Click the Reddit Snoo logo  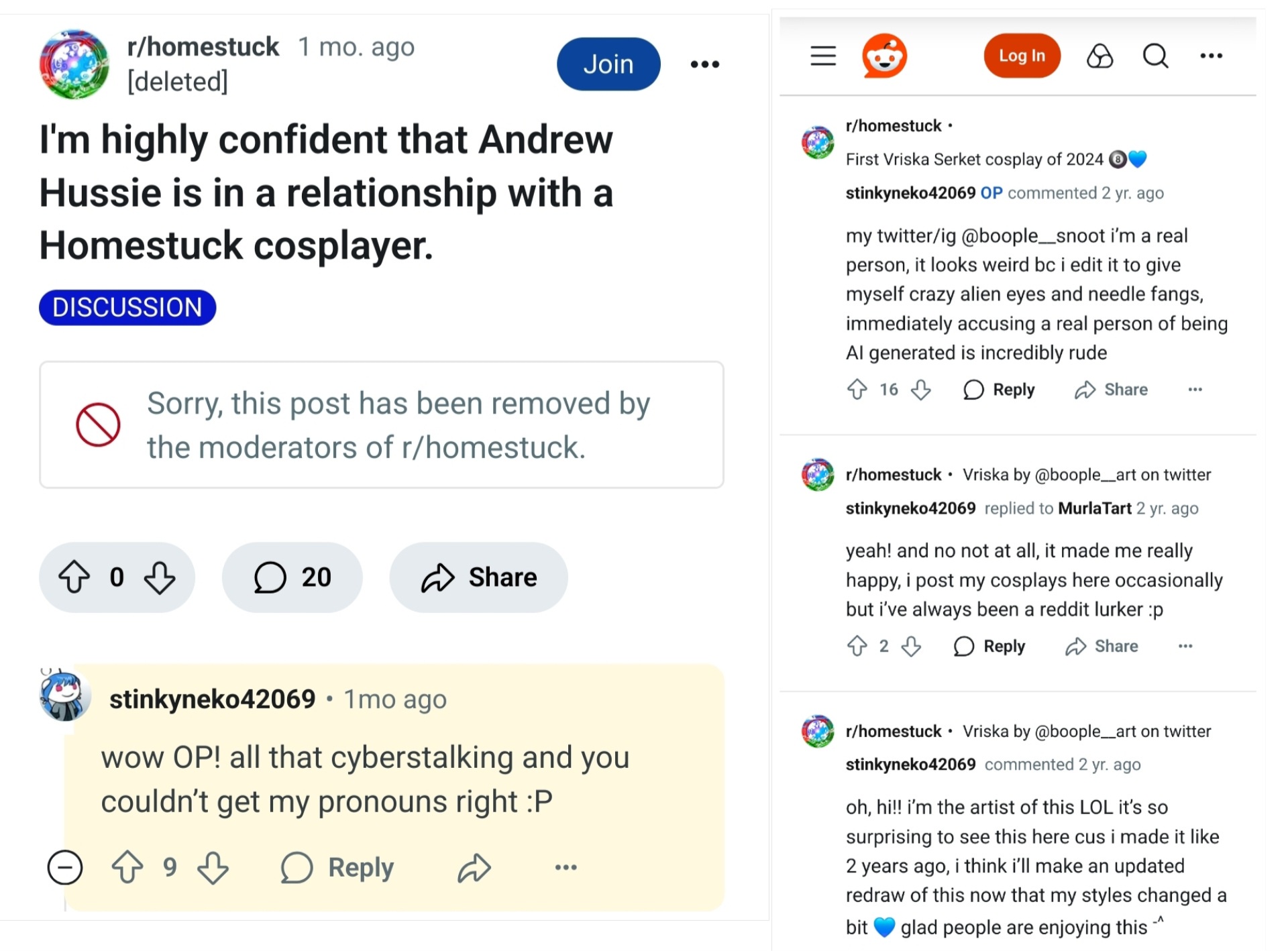coord(884,56)
